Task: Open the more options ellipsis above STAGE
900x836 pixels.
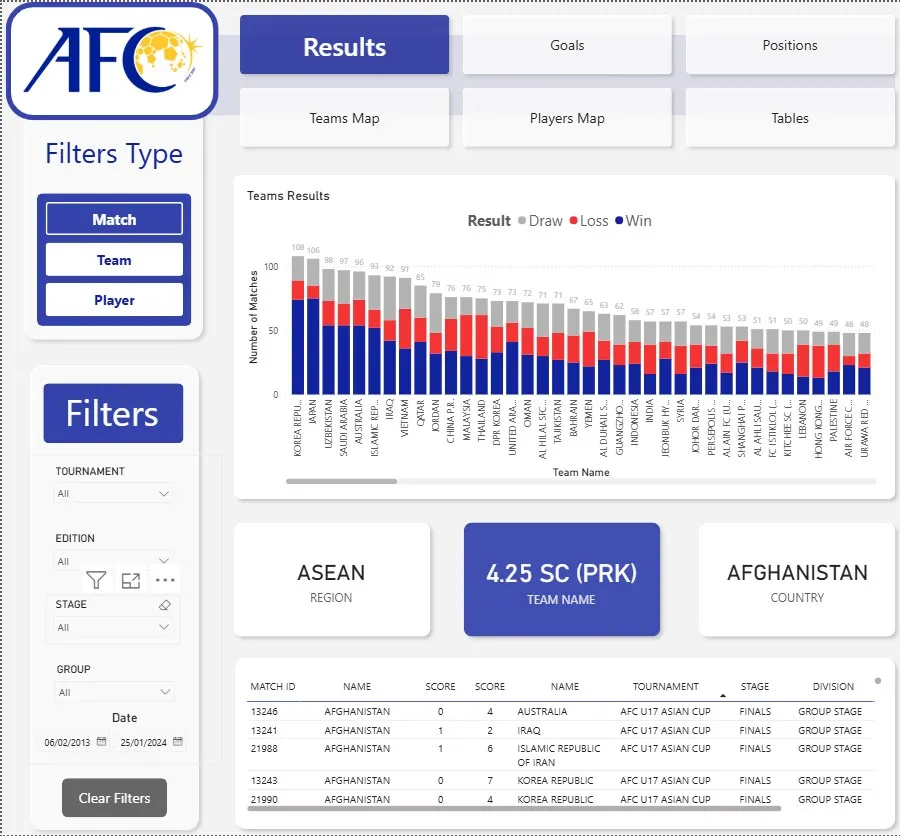Action: click(x=165, y=580)
